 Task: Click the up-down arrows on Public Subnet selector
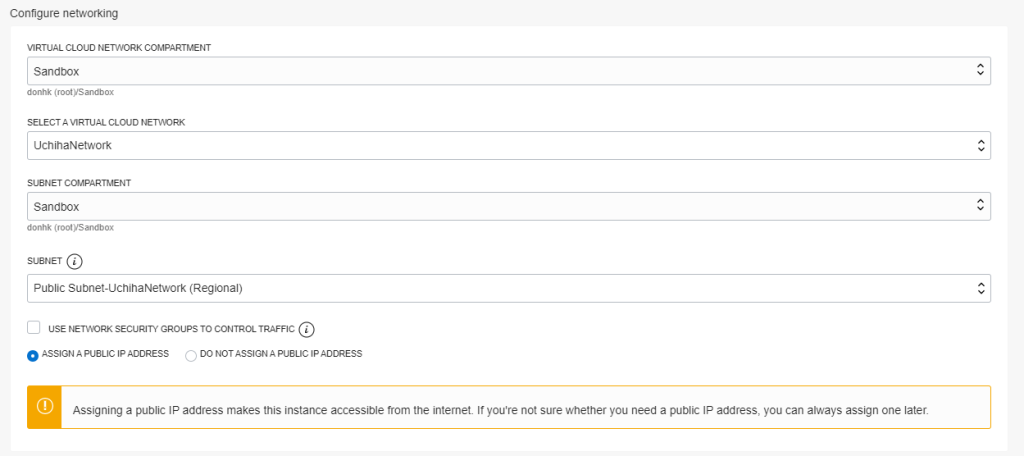(x=980, y=288)
